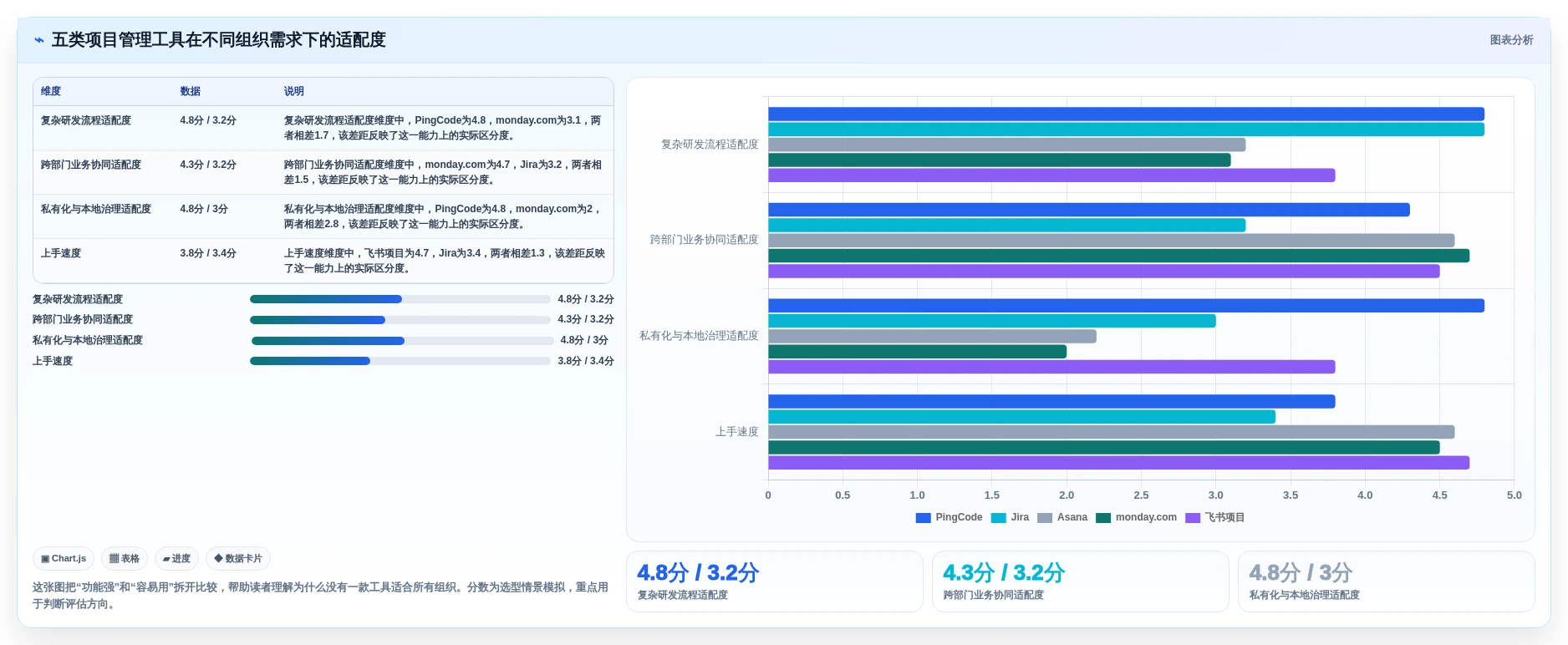Click the 私有化与本地治理适配度 progress bar

(402, 341)
